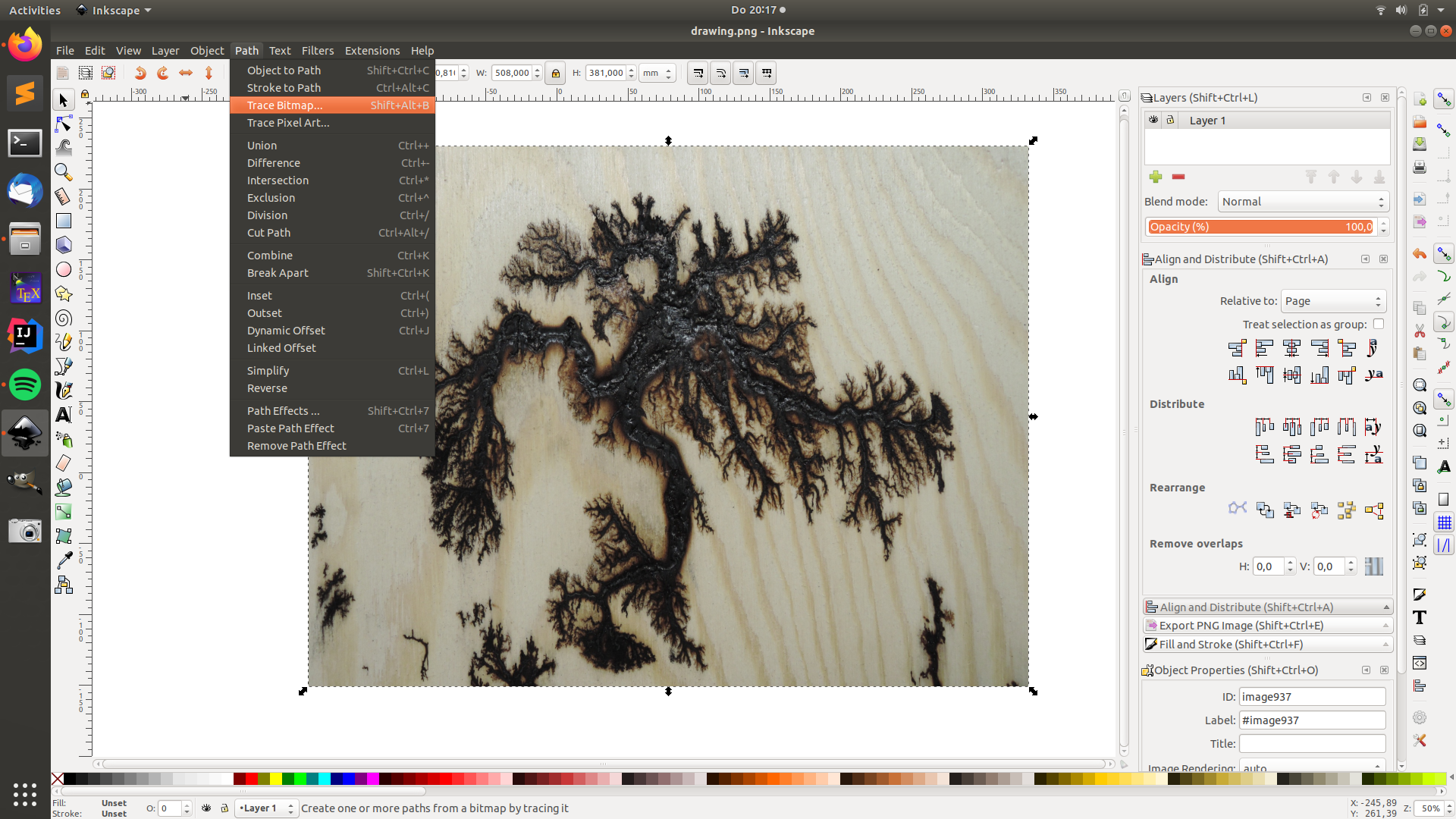1456x819 pixels.
Task: Pick the red swatch in color palette
Action: click(x=252, y=779)
